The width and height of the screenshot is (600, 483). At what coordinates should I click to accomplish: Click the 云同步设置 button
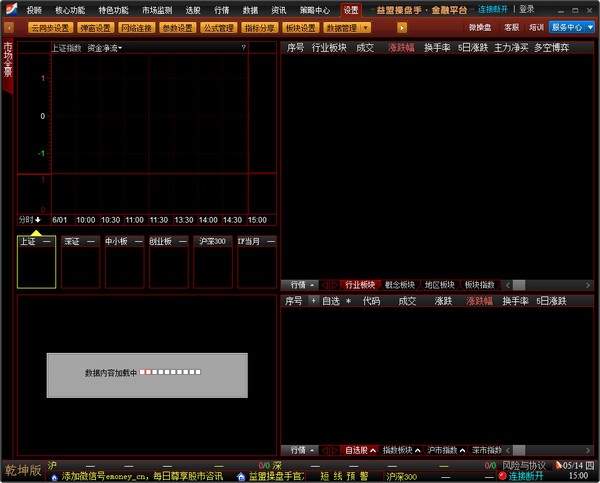pos(50,27)
